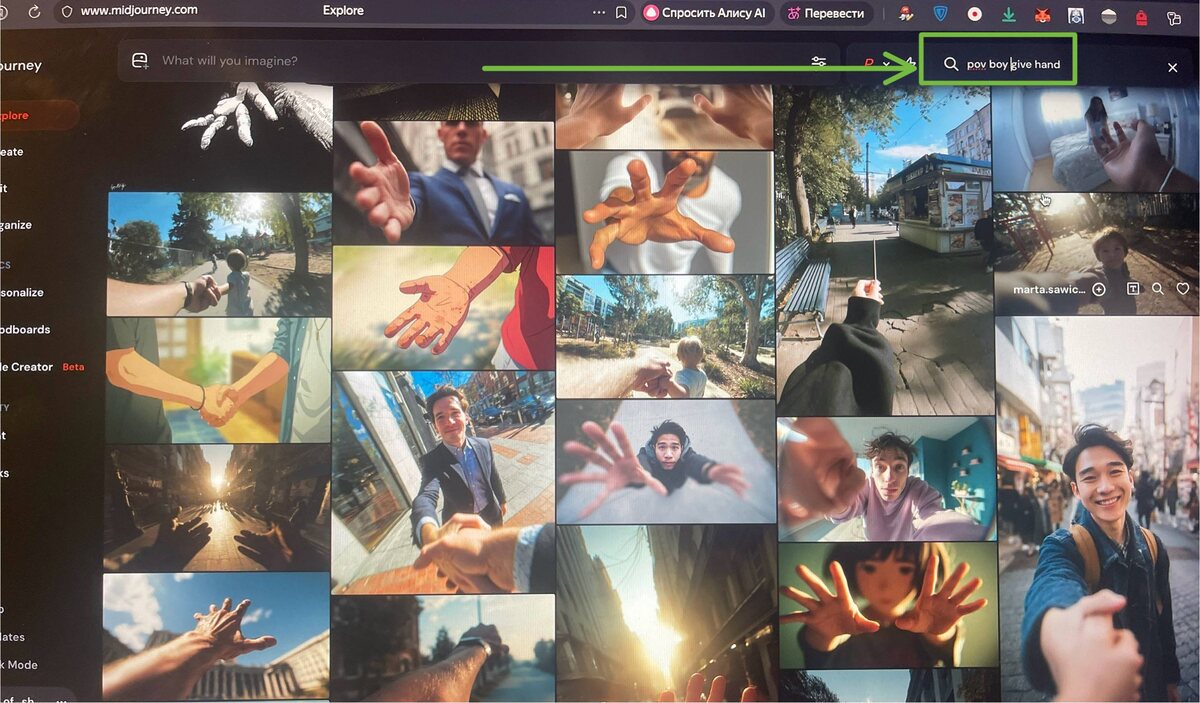Expand the chevron next to the P button

(x=886, y=65)
